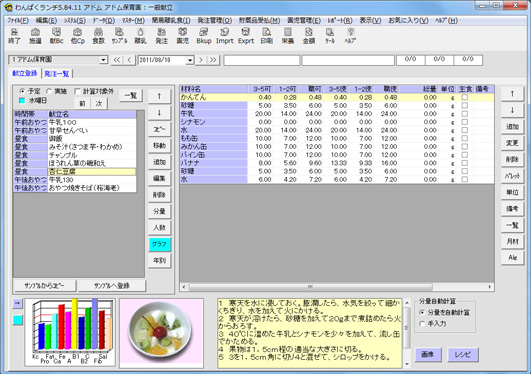Click the 月材 button
531x374 pixels.
tap(512, 241)
